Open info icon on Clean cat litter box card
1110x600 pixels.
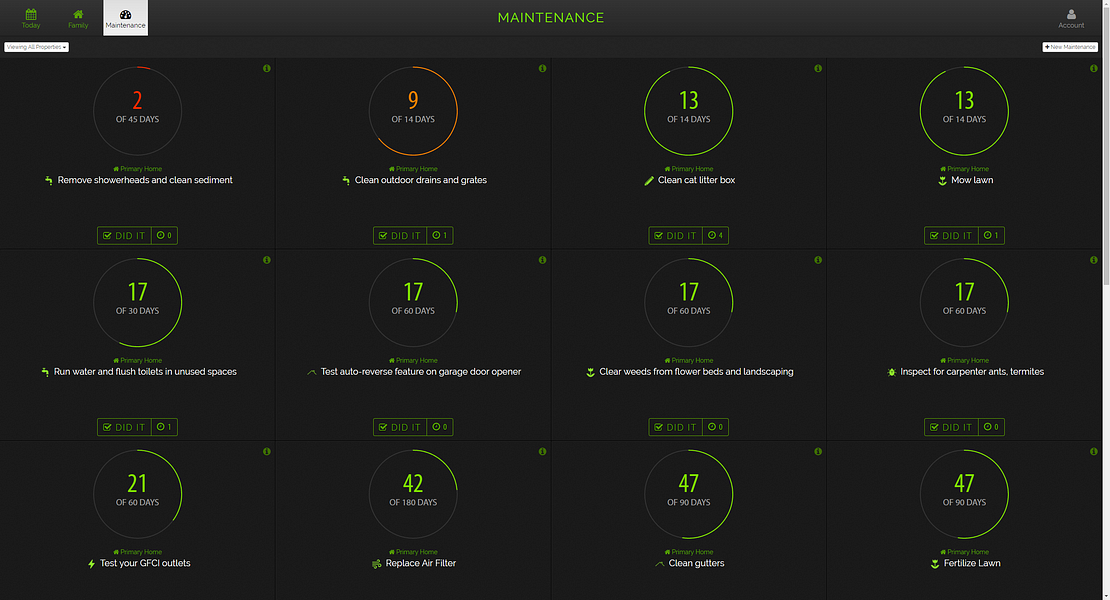(x=818, y=69)
